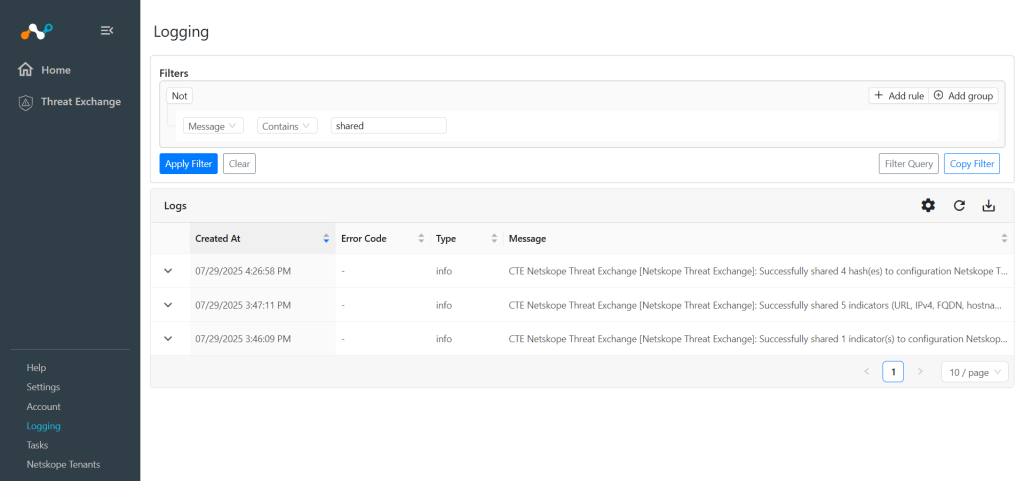The image size is (1024, 481).
Task: Click the Logging page title
Action: point(182,31)
